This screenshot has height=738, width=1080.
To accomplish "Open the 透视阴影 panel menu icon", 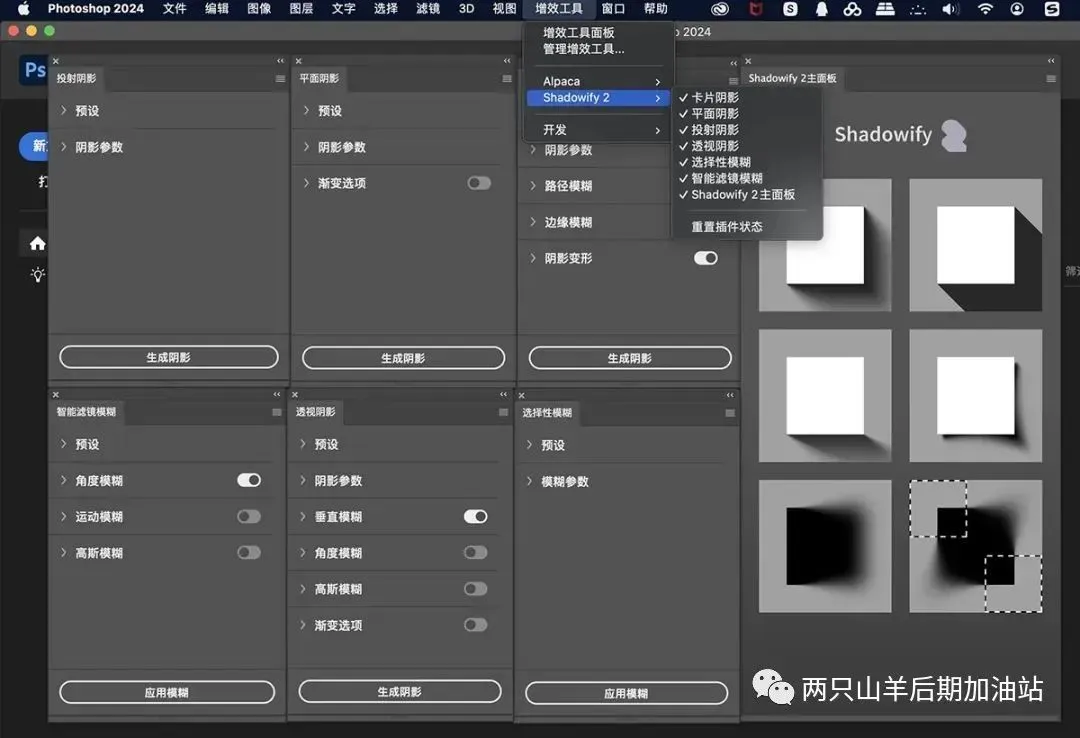I will tap(503, 412).
